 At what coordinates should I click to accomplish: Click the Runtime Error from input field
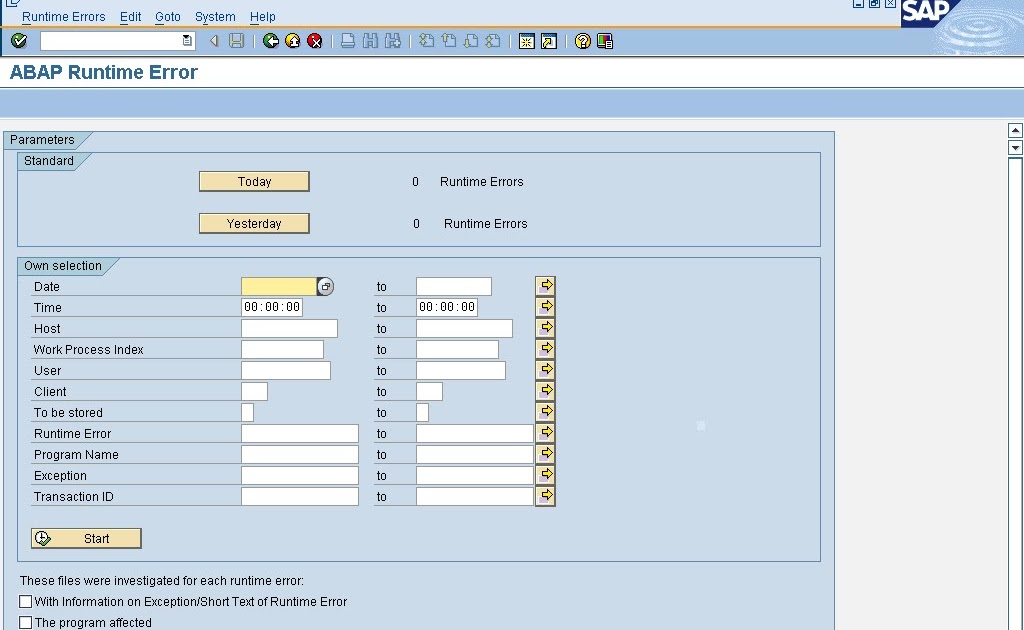pos(300,433)
